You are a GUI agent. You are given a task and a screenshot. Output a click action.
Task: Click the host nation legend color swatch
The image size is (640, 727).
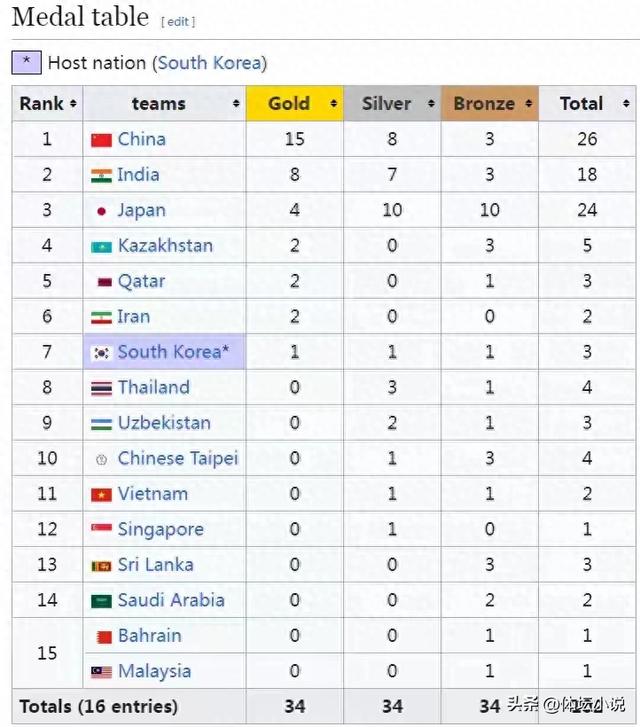(x=26, y=63)
